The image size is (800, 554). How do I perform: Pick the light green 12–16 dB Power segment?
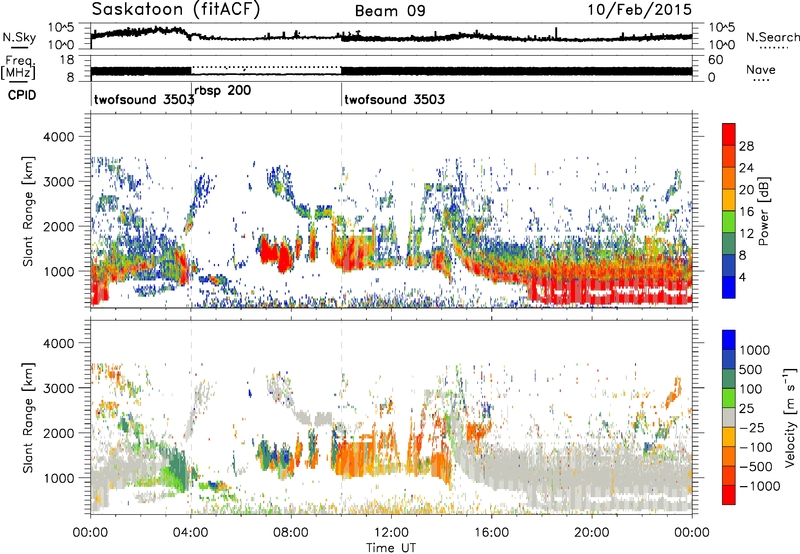coord(729,222)
